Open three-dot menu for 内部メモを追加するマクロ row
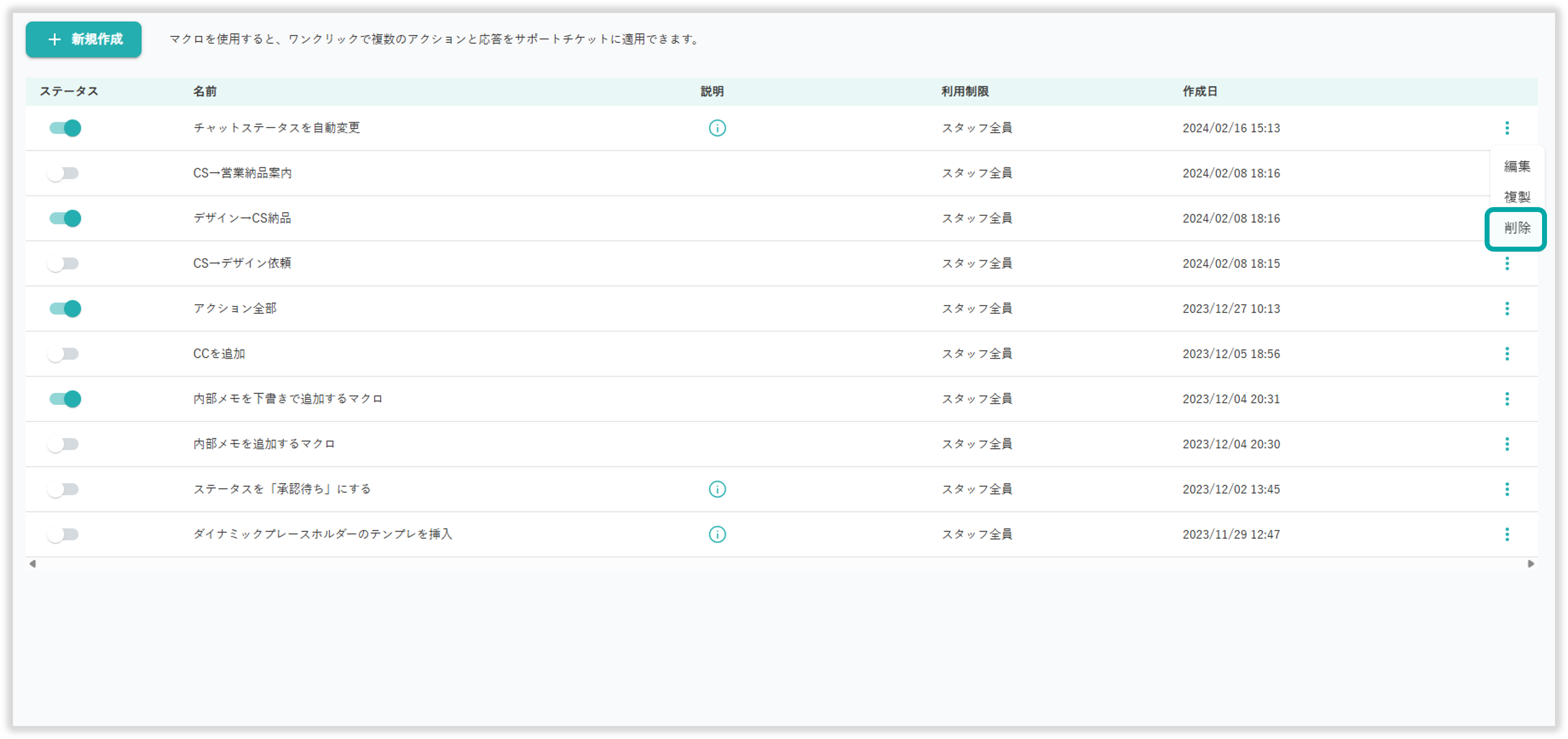This screenshot has height=739, width=1568. tap(1507, 444)
